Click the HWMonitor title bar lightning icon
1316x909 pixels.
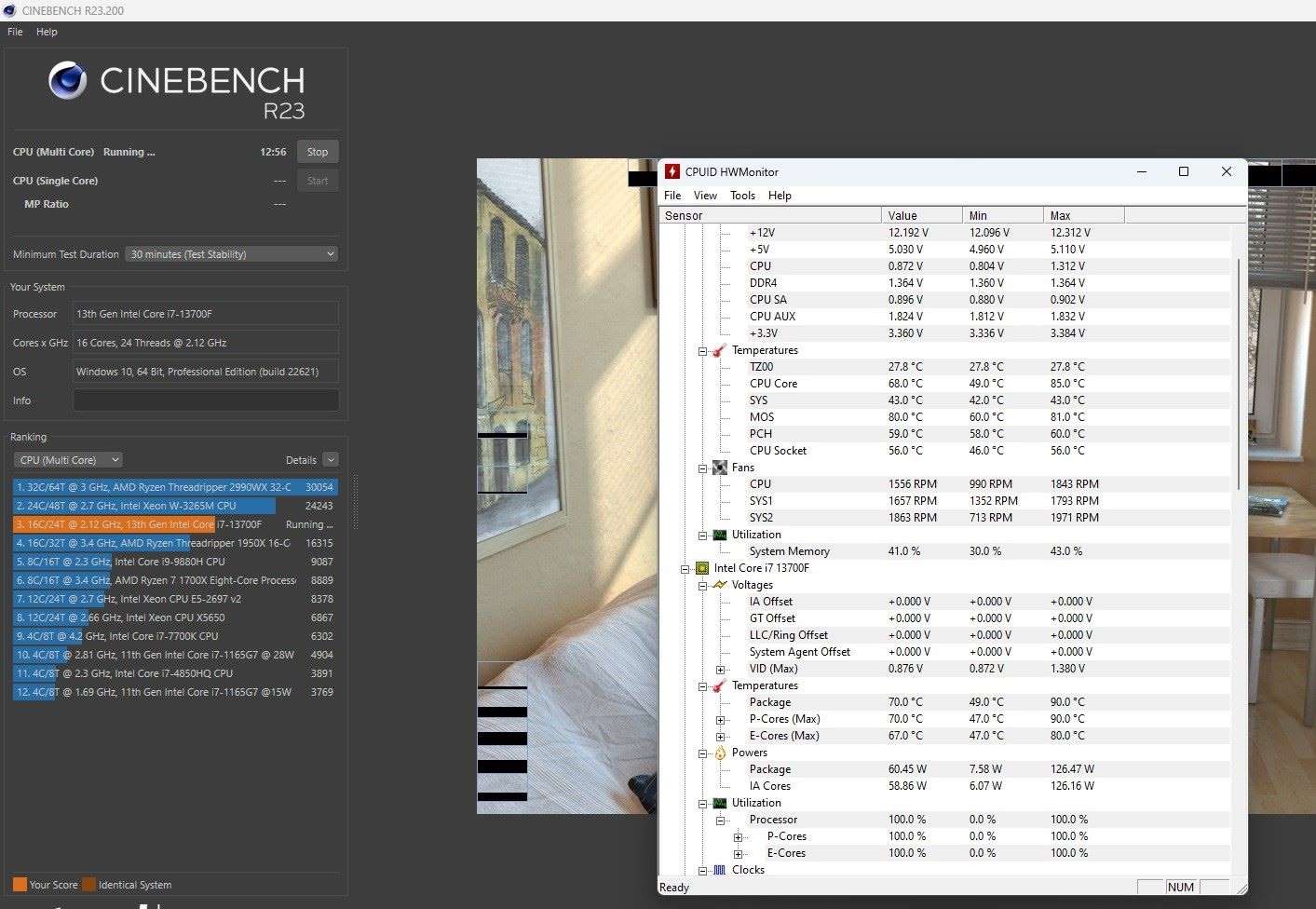(x=672, y=171)
